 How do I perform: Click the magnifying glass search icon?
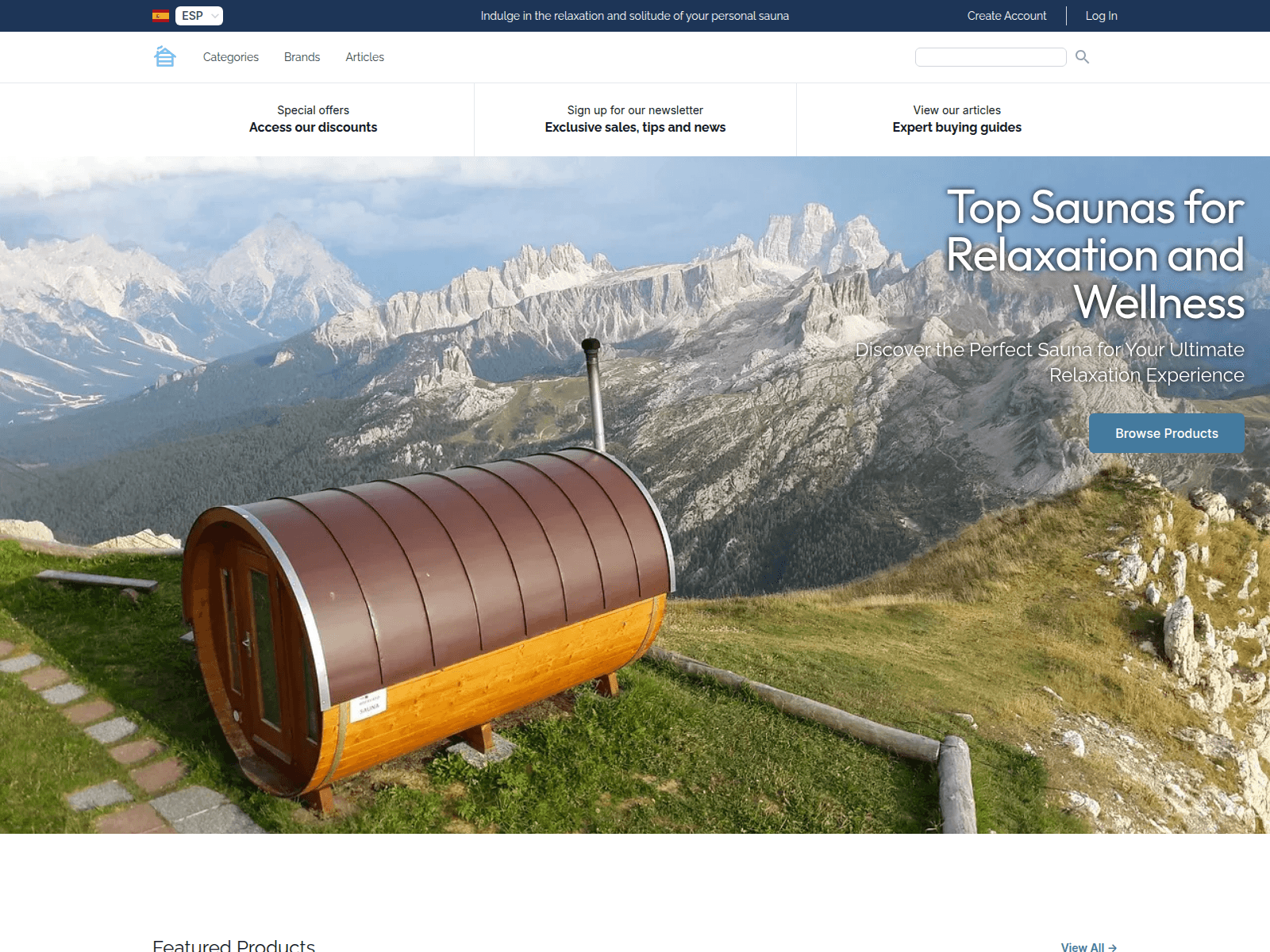click(1082, 56)
